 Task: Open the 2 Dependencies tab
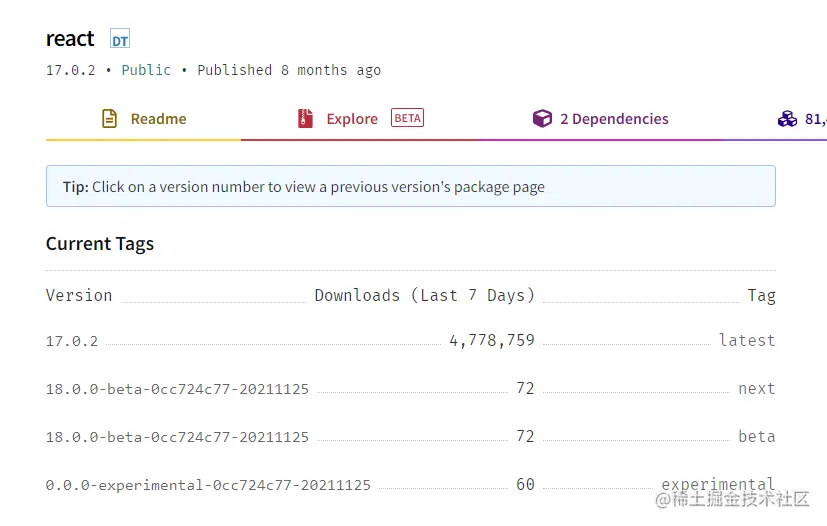point(600,119)
